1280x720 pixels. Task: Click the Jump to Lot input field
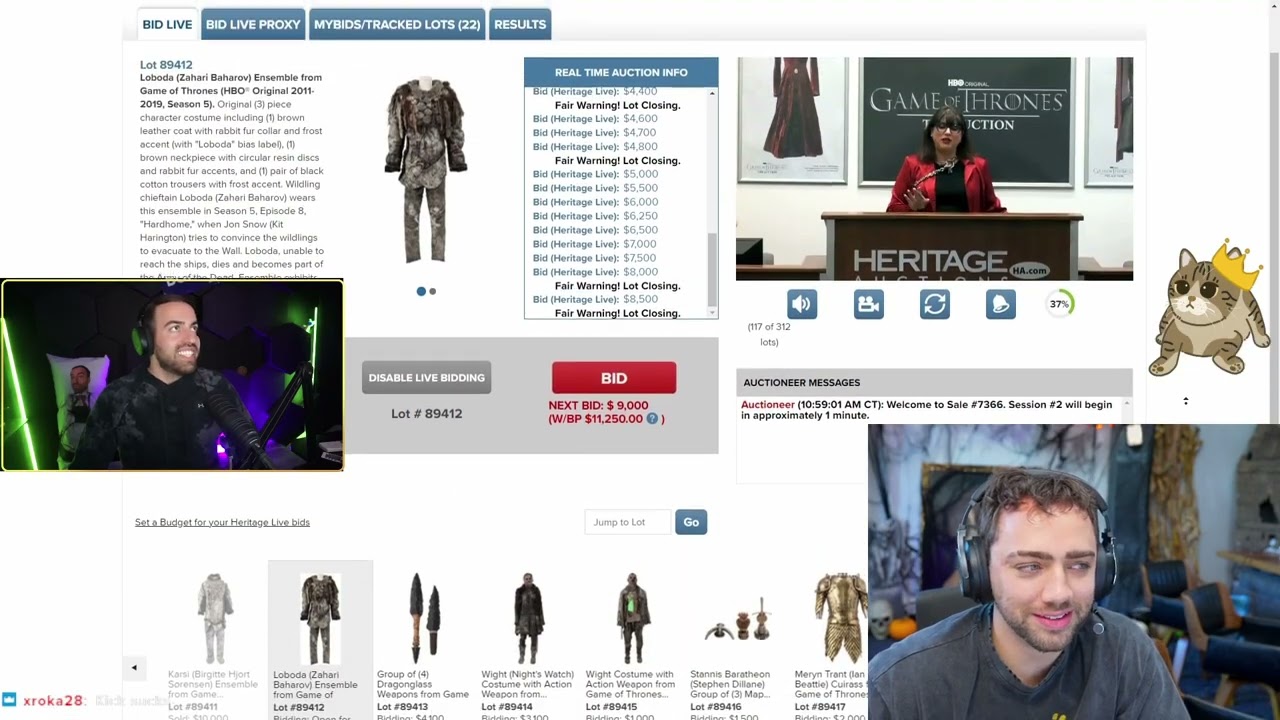pyautogui.click(x=627, y=522)
